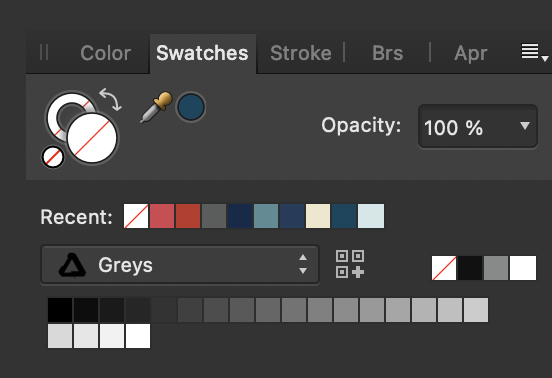This screenshot has height=378, width=552.
Task: Select the Swatches tab
Action: pyautogui.click(x=202, y=53)
